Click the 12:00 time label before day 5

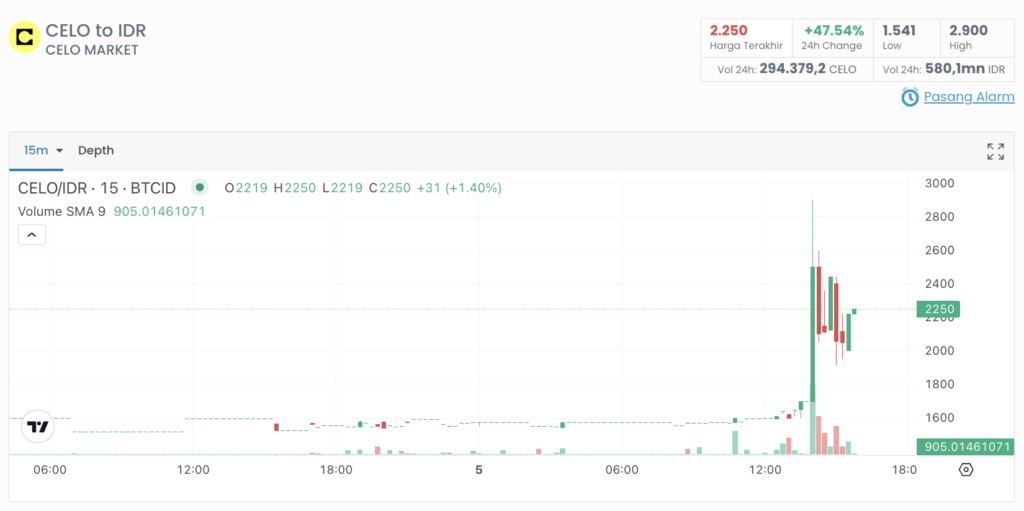click(193, 470)
